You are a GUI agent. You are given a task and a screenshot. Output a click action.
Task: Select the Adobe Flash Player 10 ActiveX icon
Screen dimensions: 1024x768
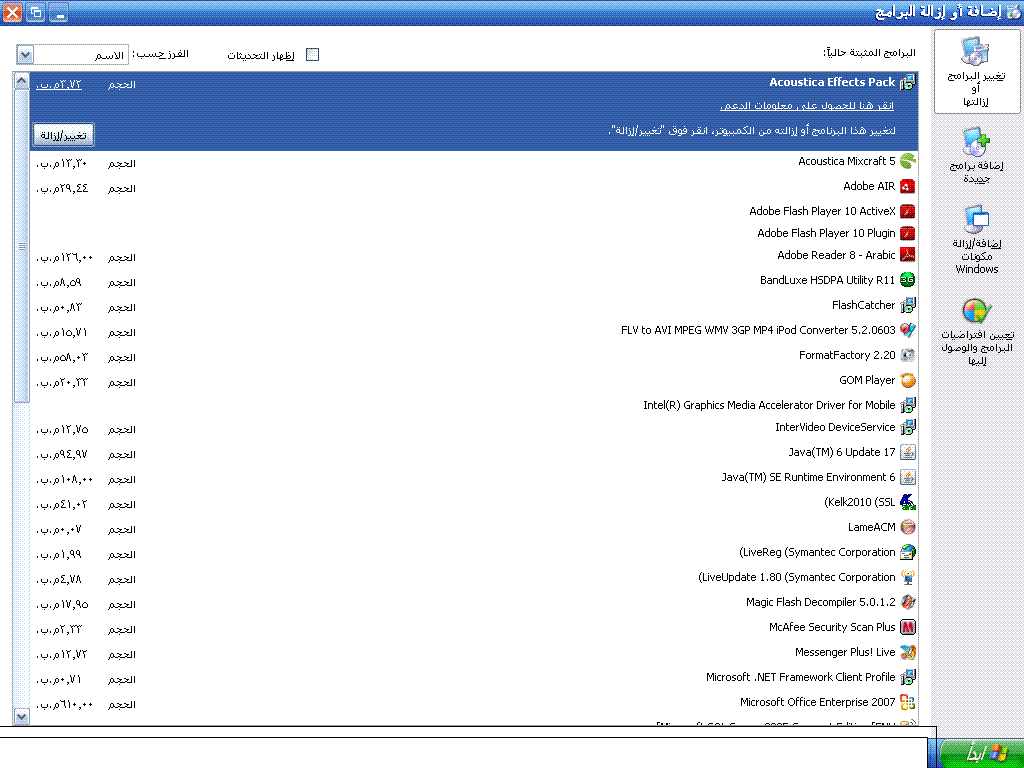tap(908, 212)
